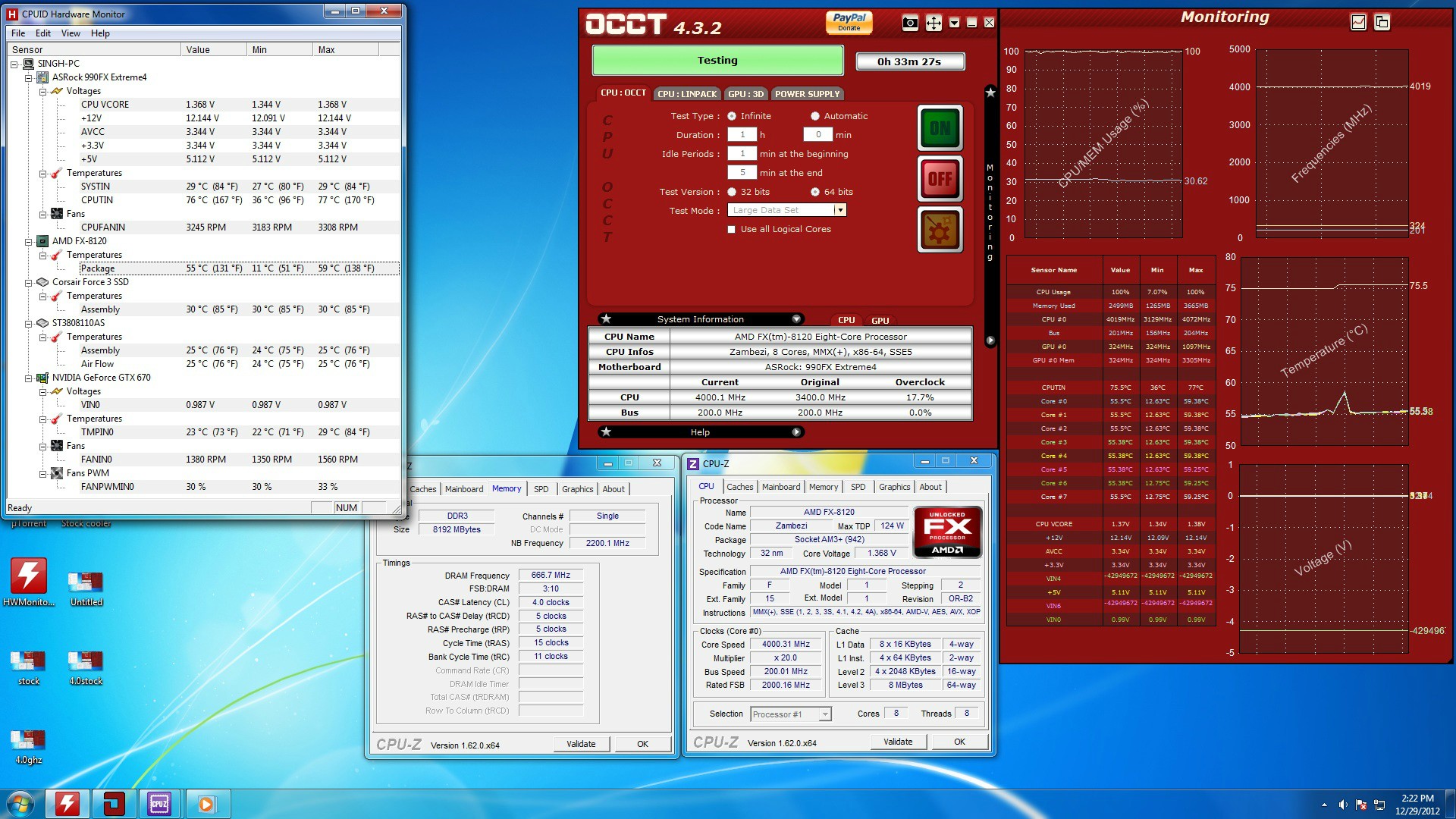
Task: Select GPU tab in System Information
Action: pyautogui.click(x=880, y=320)
